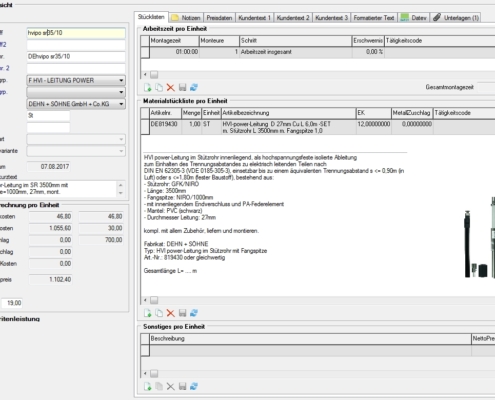The image size is (495, 400).
Task: Click the 1,00 Menge cell
Action: click(192, 127)
